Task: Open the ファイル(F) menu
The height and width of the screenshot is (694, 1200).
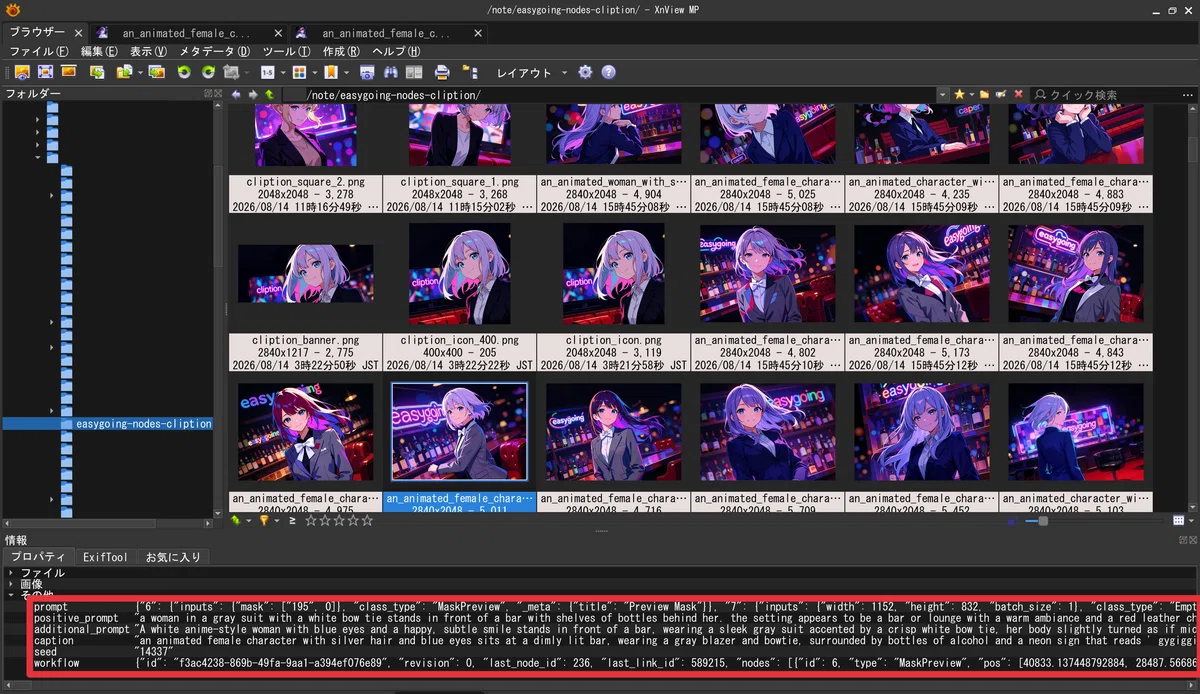Action: [x=39, y=51]
